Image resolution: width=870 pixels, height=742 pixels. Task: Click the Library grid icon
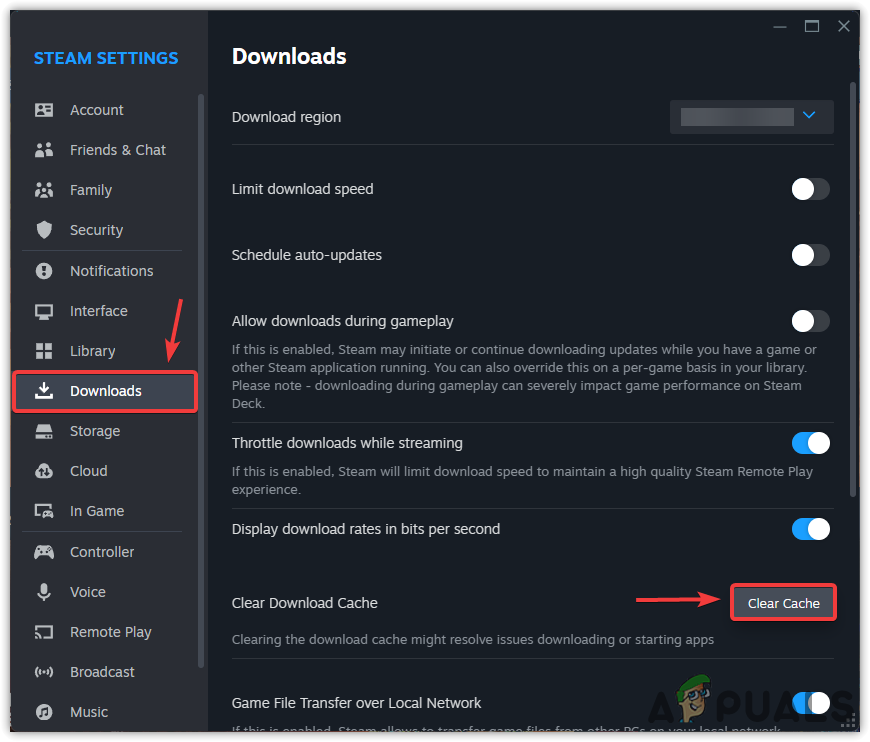[44, 351]
